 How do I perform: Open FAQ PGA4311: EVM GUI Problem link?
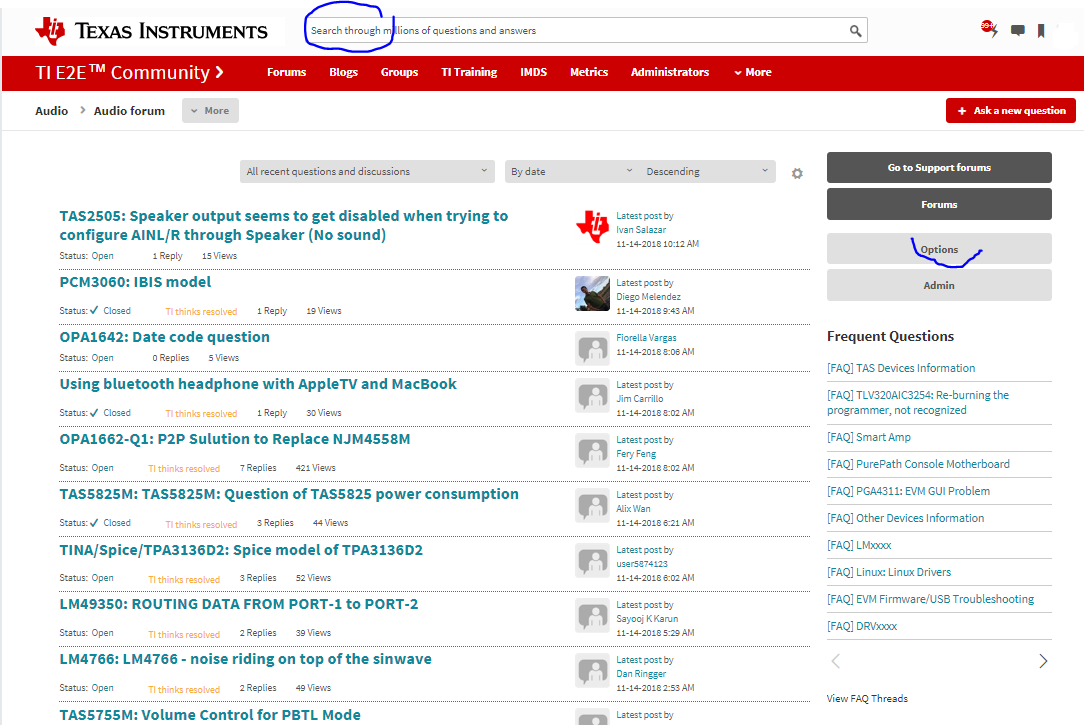[x=908, y=491]
